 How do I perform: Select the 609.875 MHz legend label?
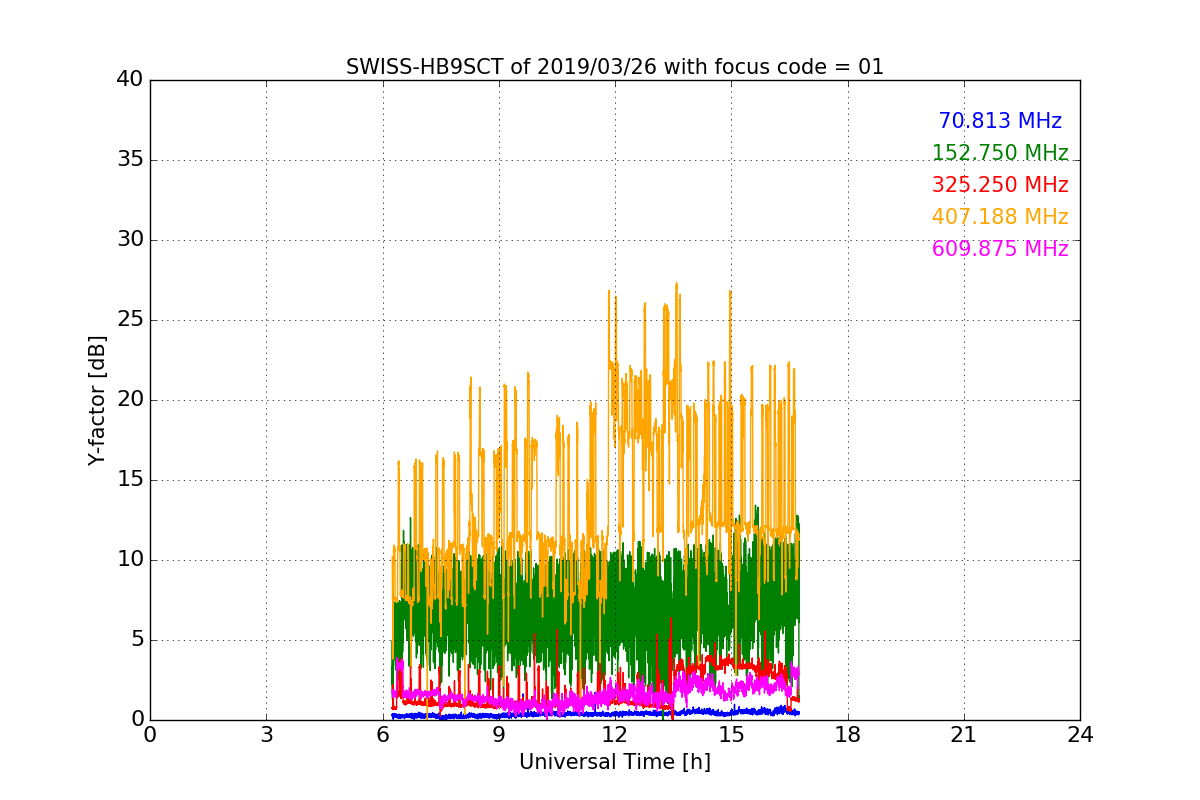point(1000,249)
